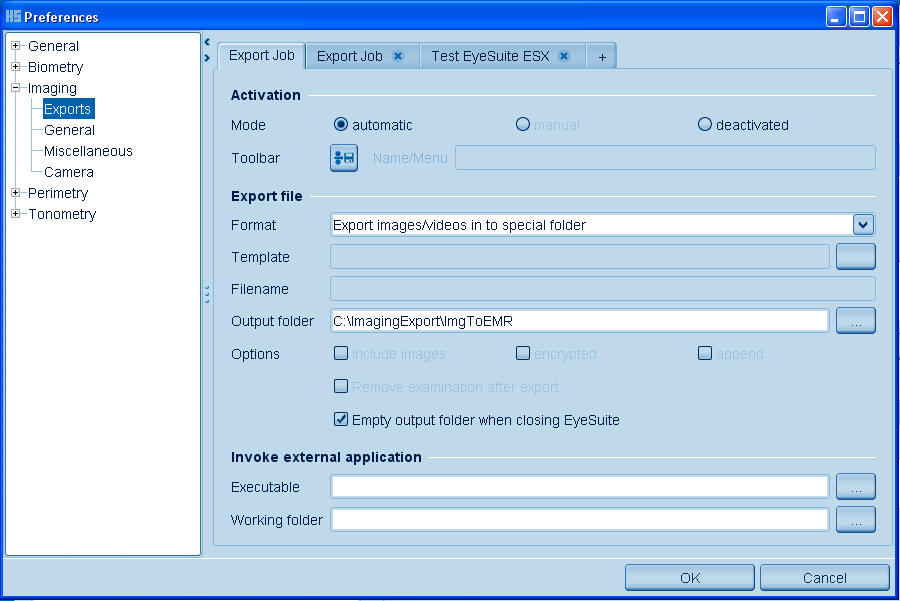Select the automatic mode radio button

coord(341,125)
